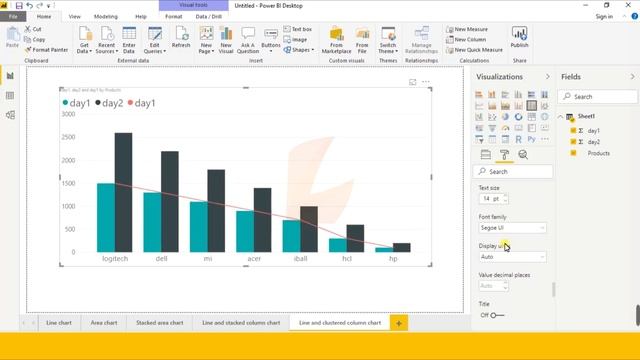Click Refresh in the ribbon

[x=181, y=38]
